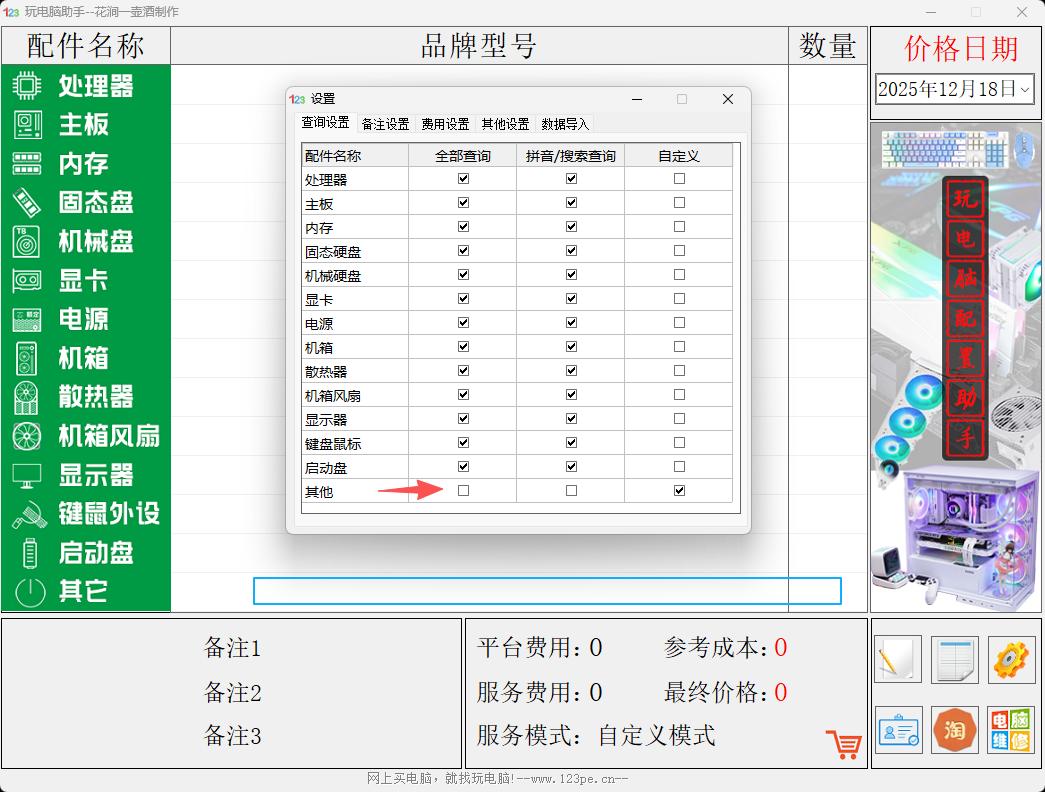This screenshot has height=792, width=1045.
Task: Click the empty search input field below the dialog
Action: pos(548,591)
